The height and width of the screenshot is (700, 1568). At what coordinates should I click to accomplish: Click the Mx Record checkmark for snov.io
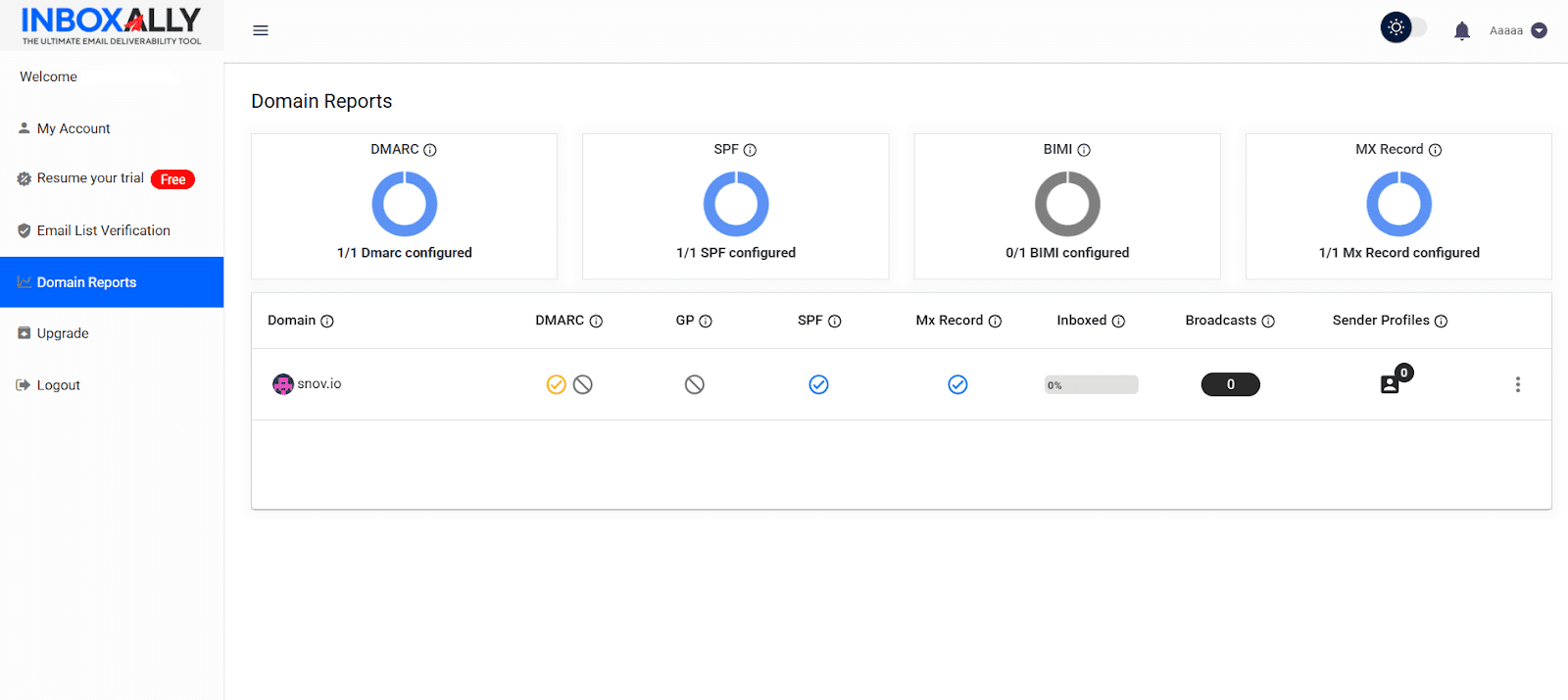[x=957, y=384]
